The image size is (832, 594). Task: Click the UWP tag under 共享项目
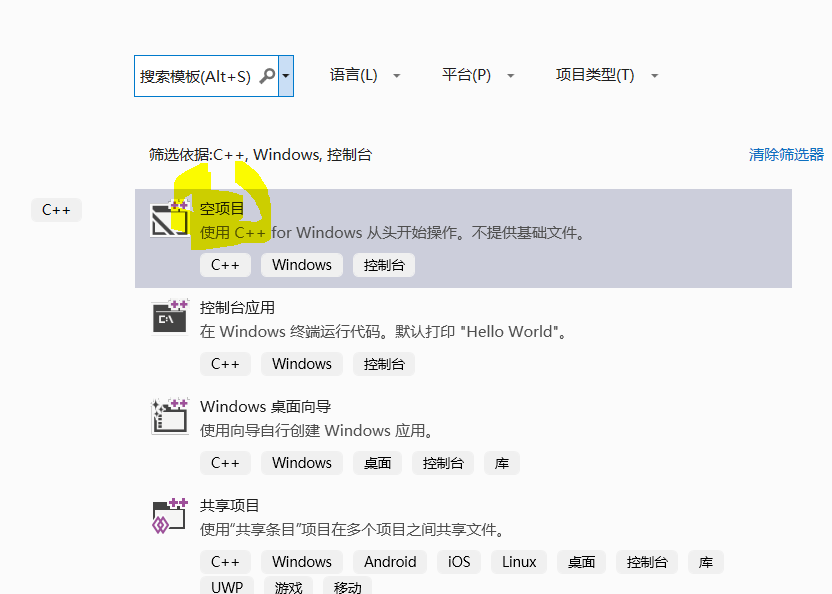227,587
